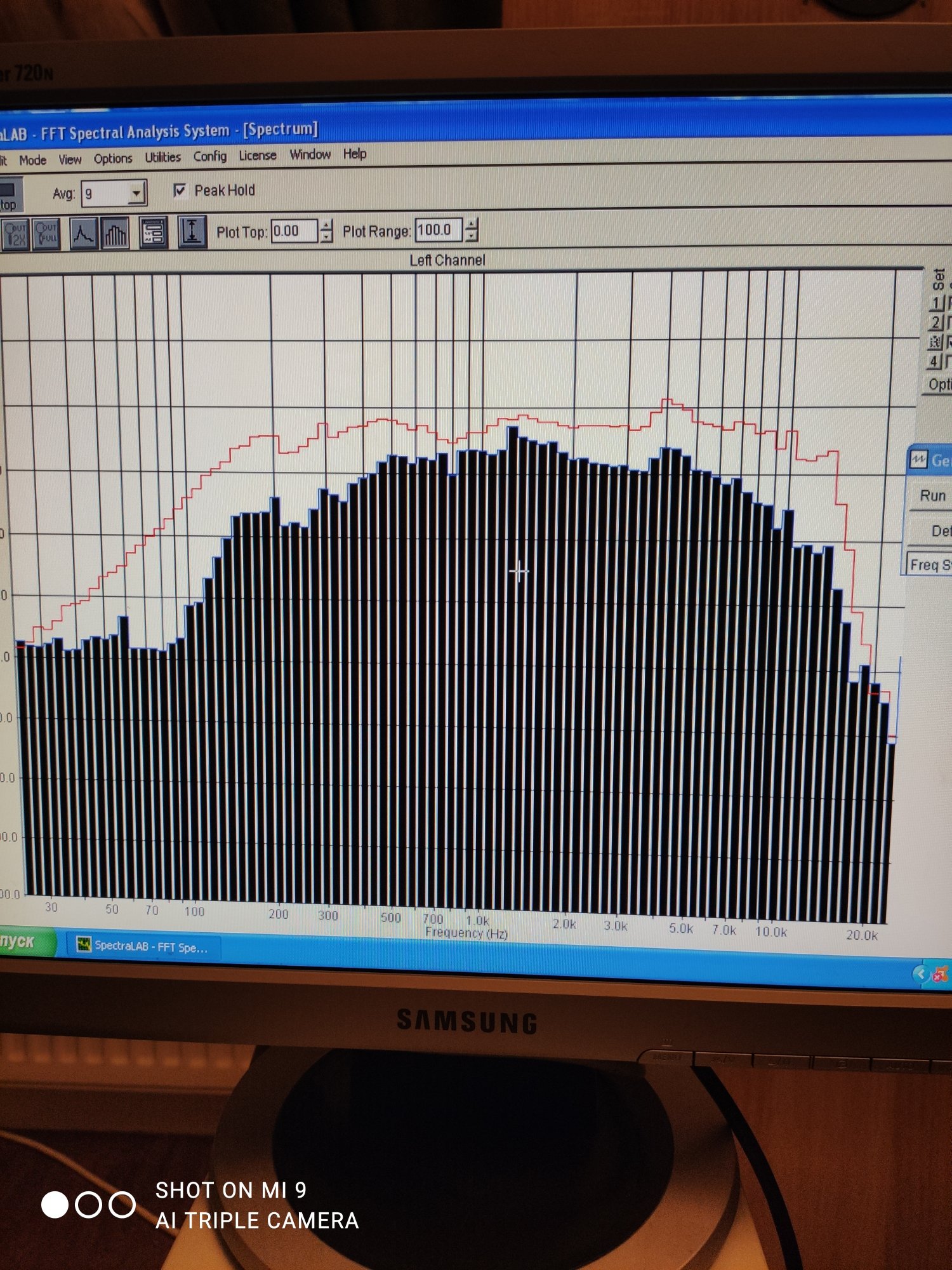
Task: Click the 100 frequency axis label
Action: click(194, 912)
